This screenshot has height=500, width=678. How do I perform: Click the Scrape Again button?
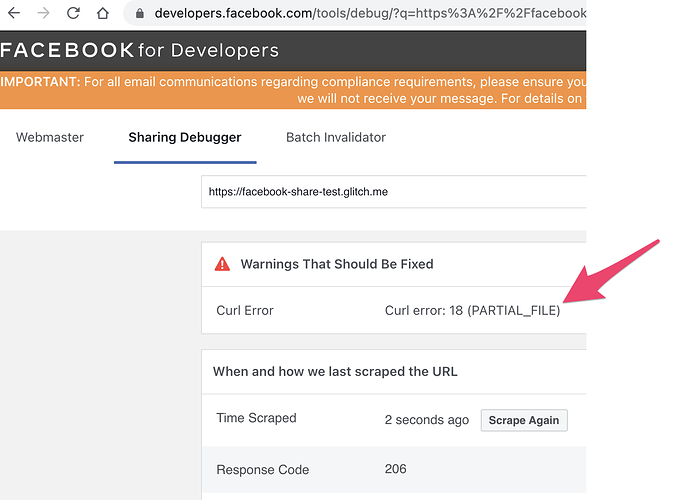[524, 420]
